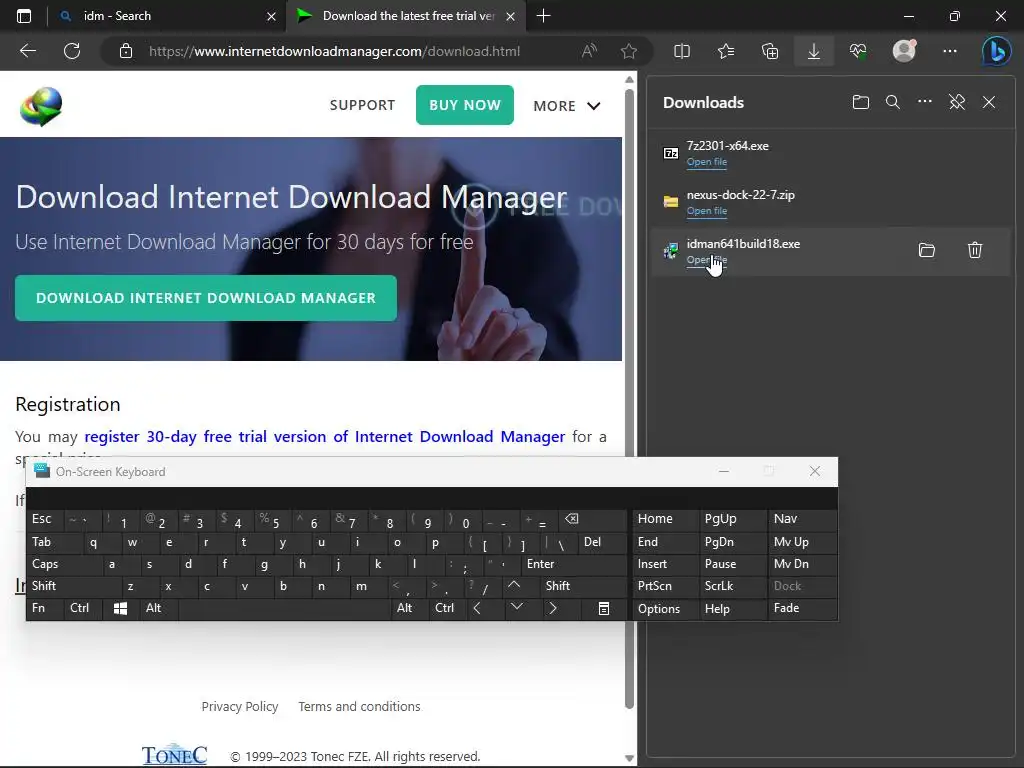The width and height of the screenshot is (1024, 768).
Task: Add page to favorites star
Action: pos(629,51)
